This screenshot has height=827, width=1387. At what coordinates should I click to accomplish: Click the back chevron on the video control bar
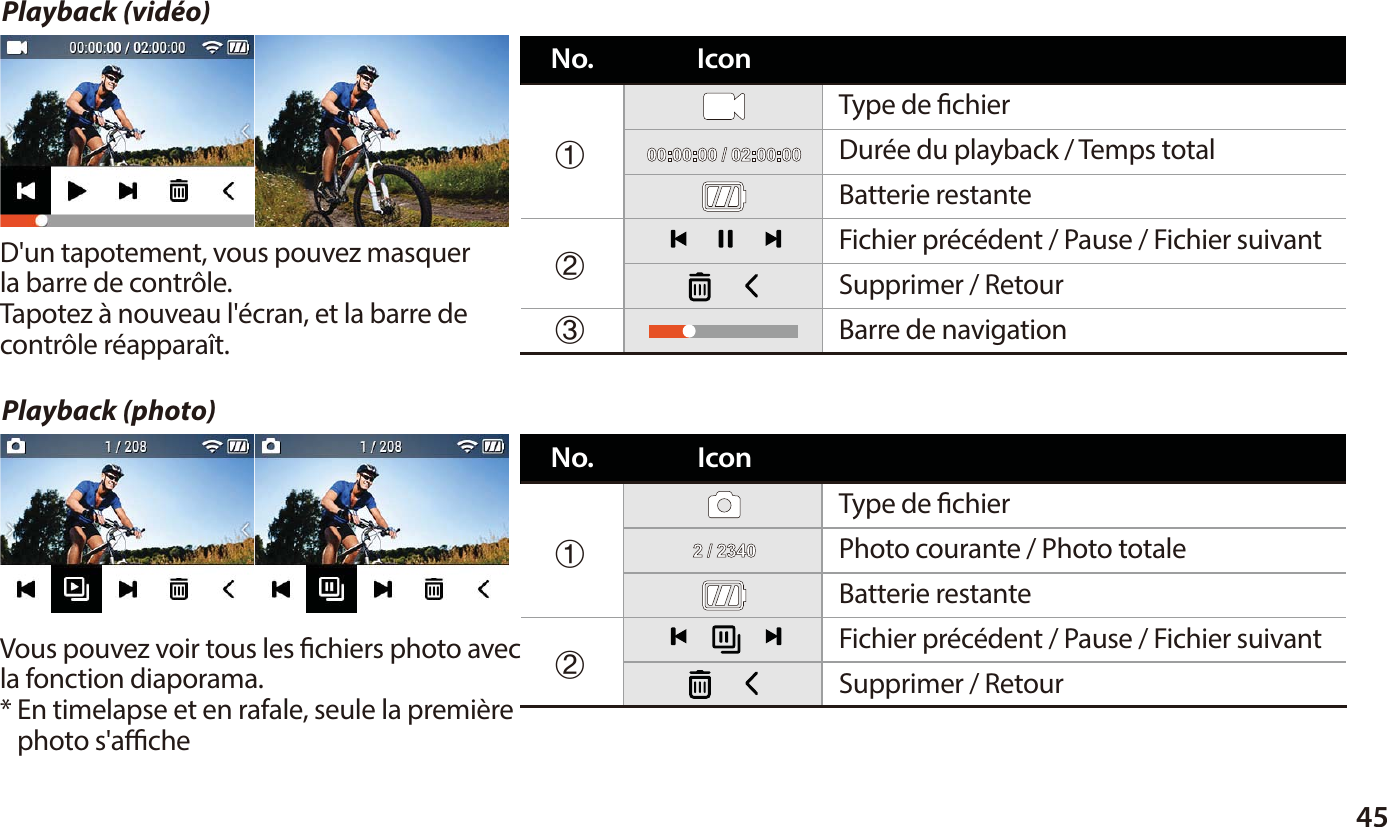click(x=227, y=190)
